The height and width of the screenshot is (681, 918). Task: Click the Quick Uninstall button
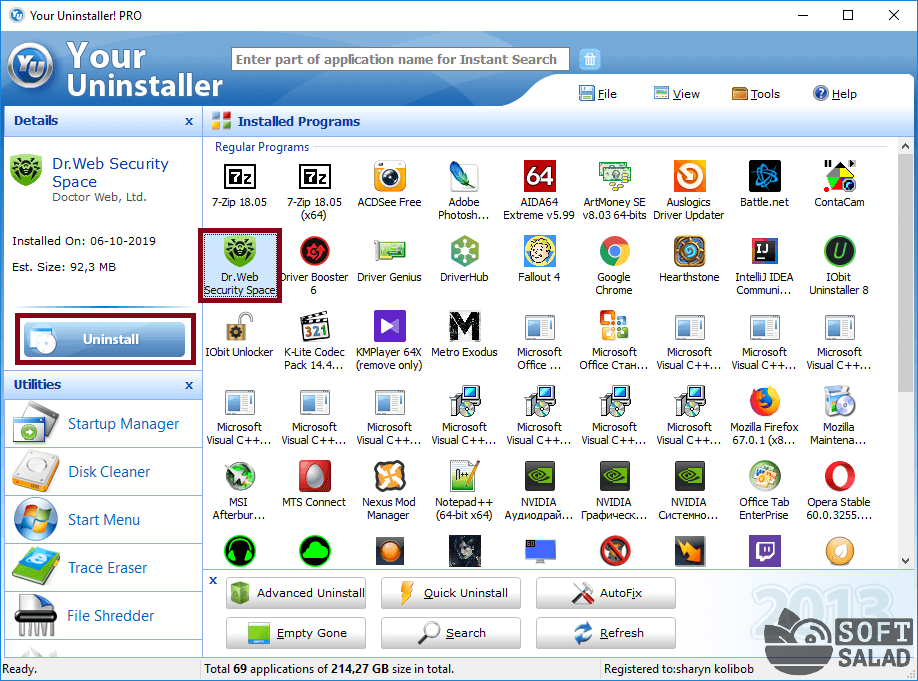click(450, 593)
